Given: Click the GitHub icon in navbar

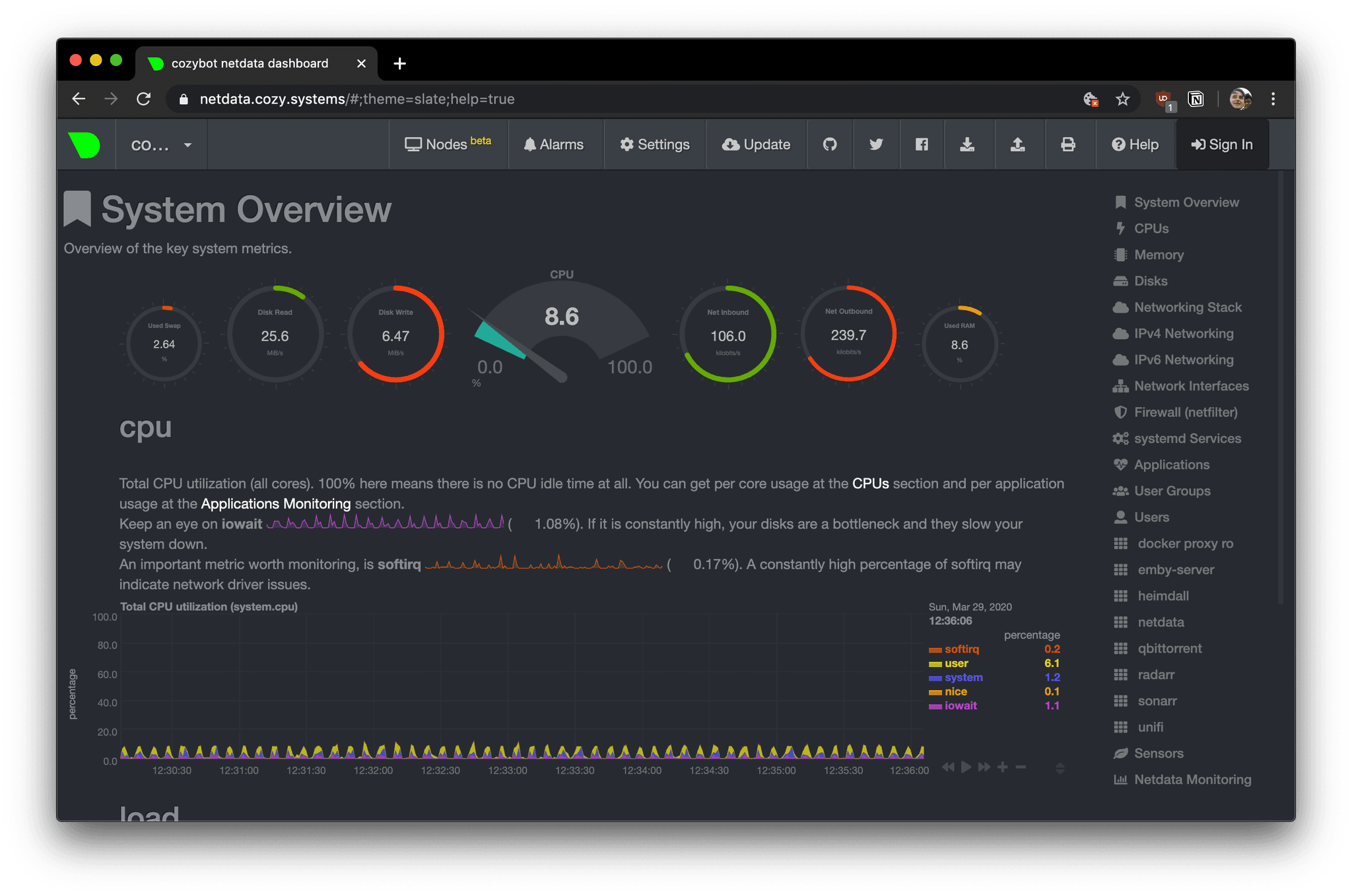Looking at the screenshot, I should [831, 144].
